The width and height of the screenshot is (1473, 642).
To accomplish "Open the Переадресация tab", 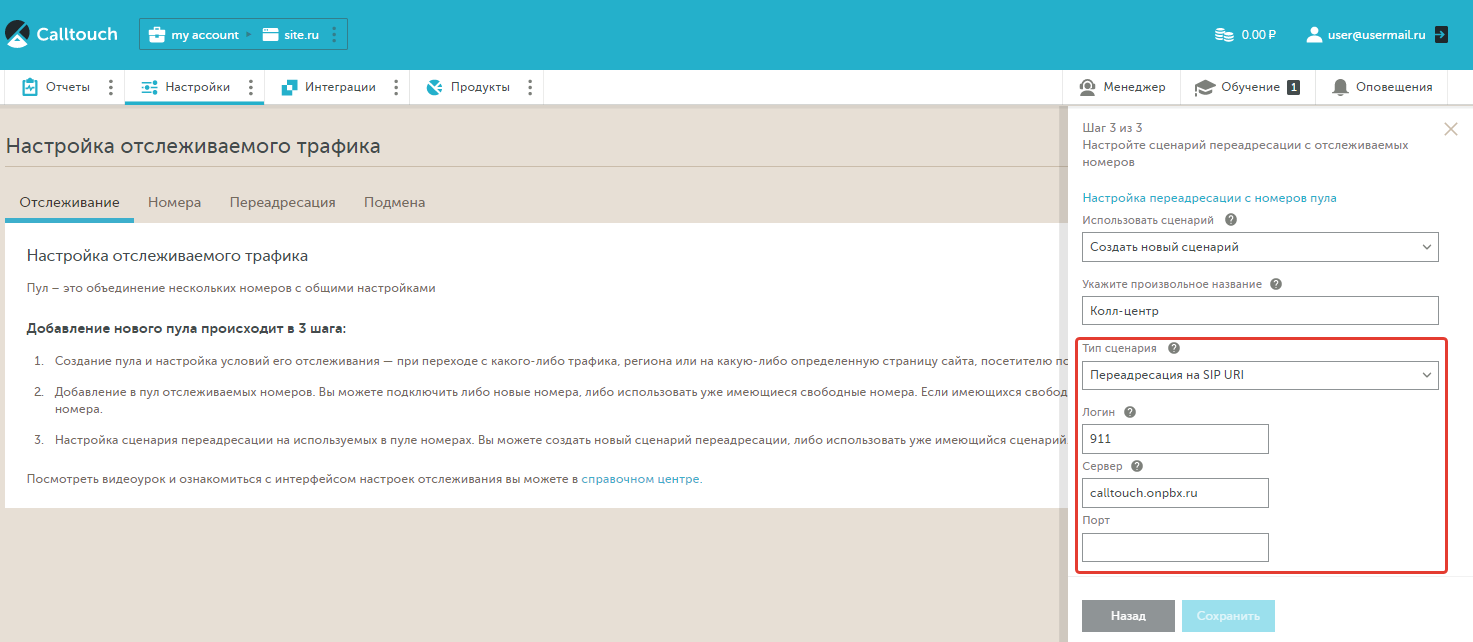I will click(282, 202).
